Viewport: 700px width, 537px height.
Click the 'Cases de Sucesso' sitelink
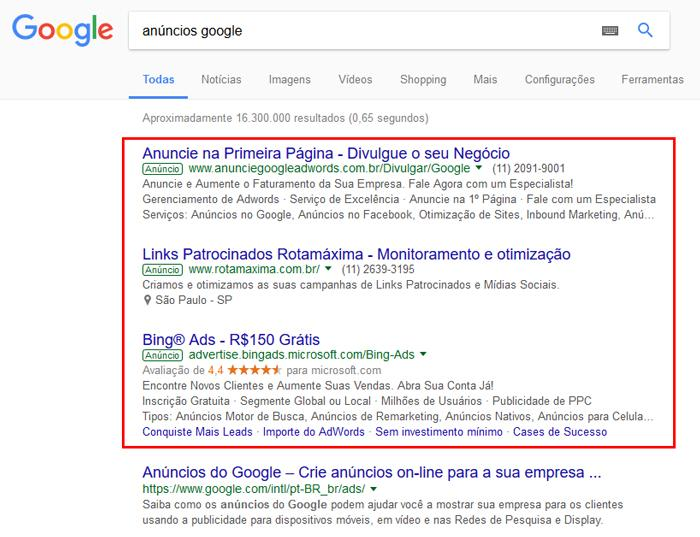click(560, 432)
